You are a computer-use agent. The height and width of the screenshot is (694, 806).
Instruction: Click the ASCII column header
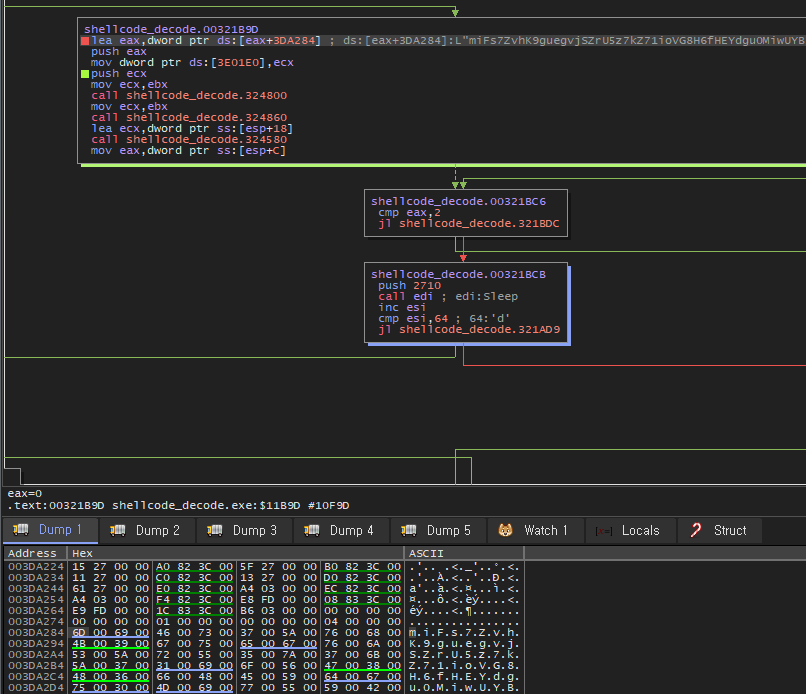425,553
